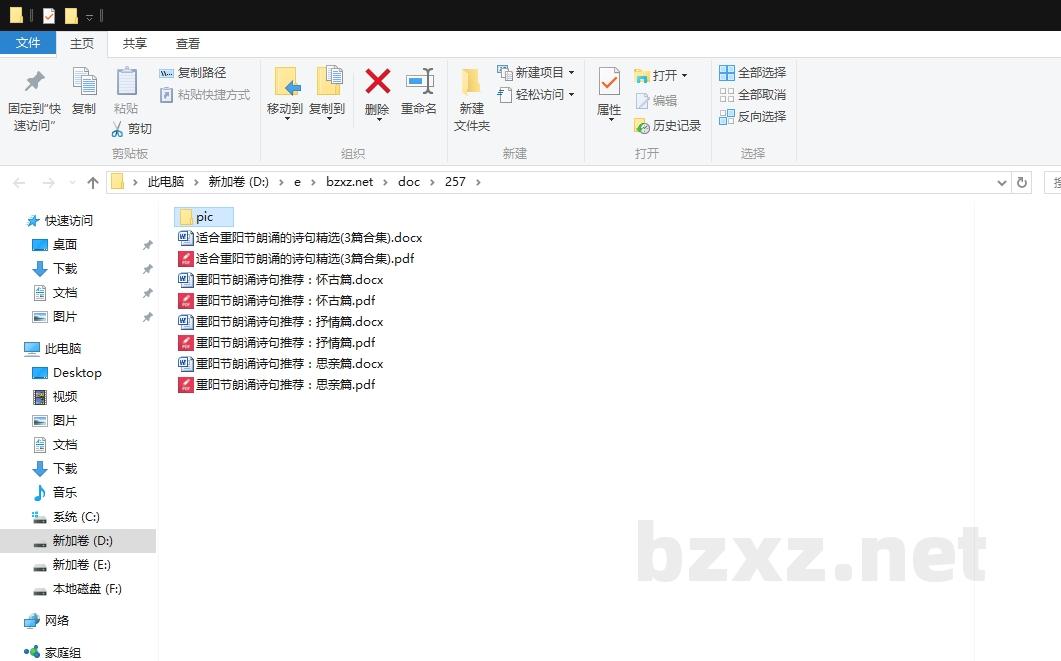Click the 重命名 (Rename) icon
The width and height of the screenshot is (1061, 661).
[x=419, y=82]
